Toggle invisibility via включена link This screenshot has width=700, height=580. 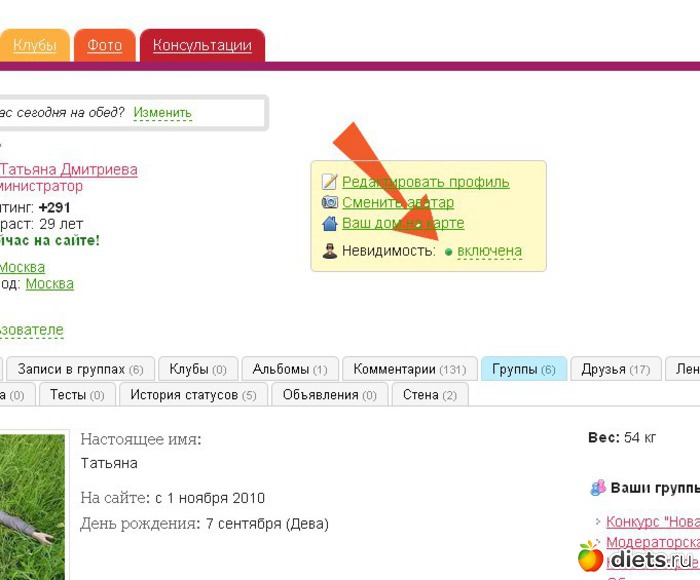(x=489, y=251)
